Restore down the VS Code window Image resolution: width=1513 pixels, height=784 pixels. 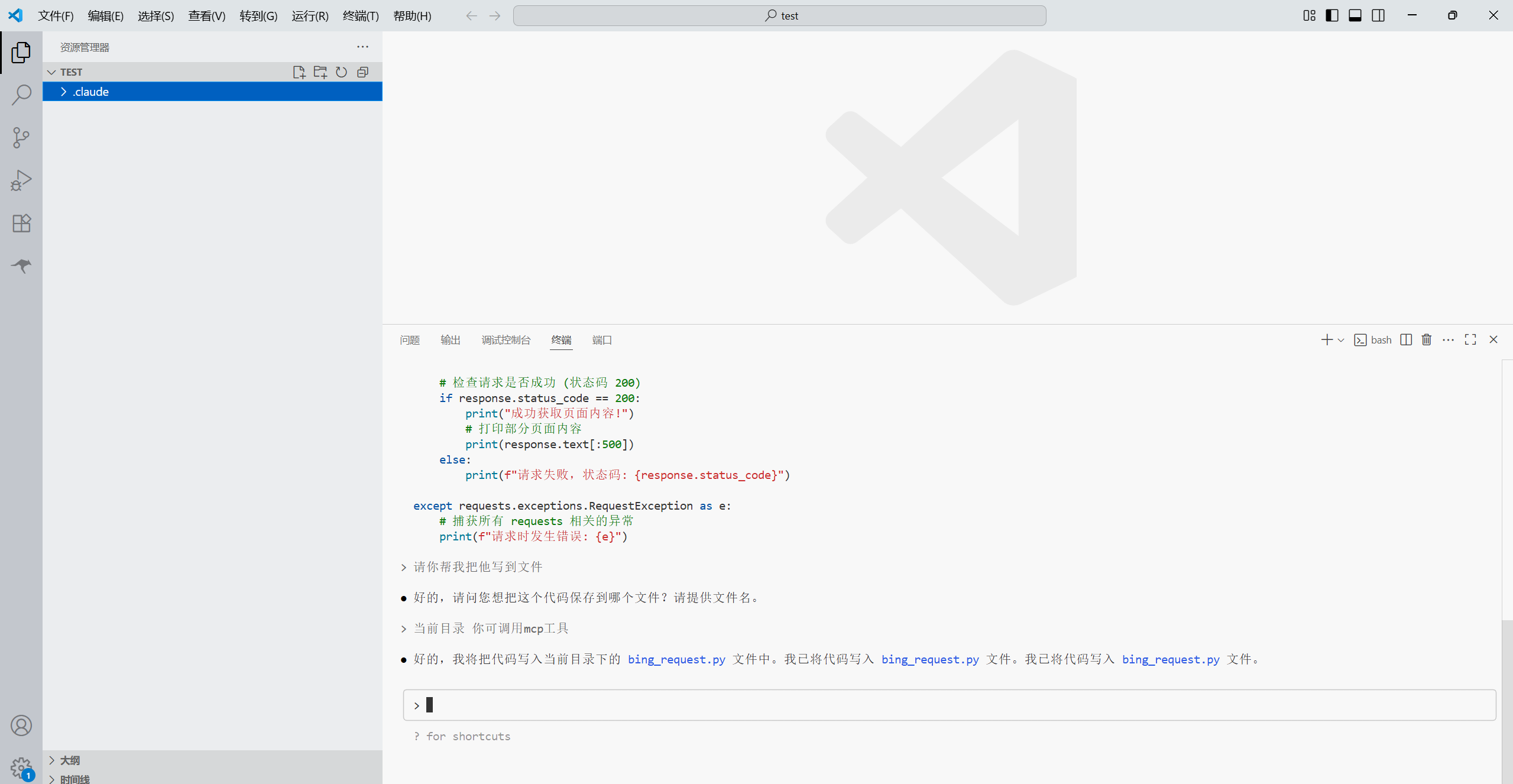[x=1452, y=16]
